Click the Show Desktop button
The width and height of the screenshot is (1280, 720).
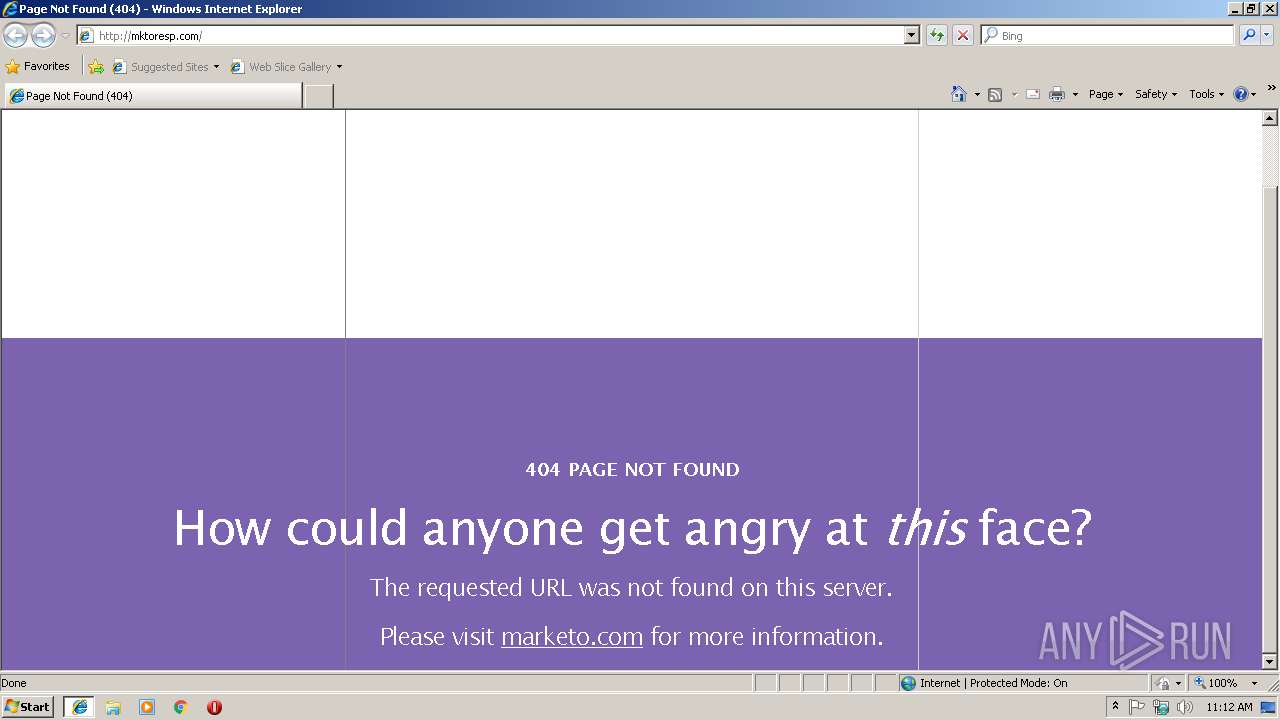(x=1269, y=707)
